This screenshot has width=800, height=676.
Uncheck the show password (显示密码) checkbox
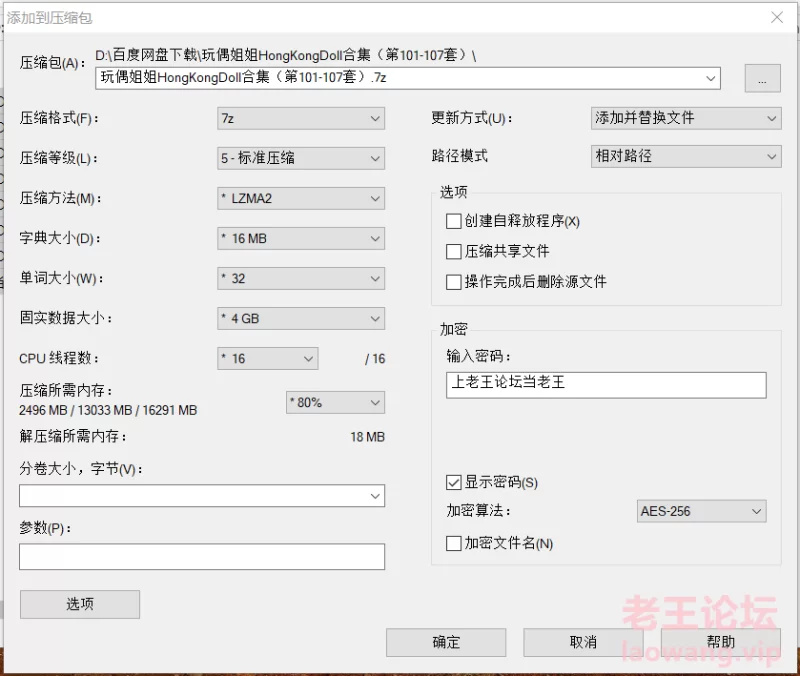(x=454, y=482)
